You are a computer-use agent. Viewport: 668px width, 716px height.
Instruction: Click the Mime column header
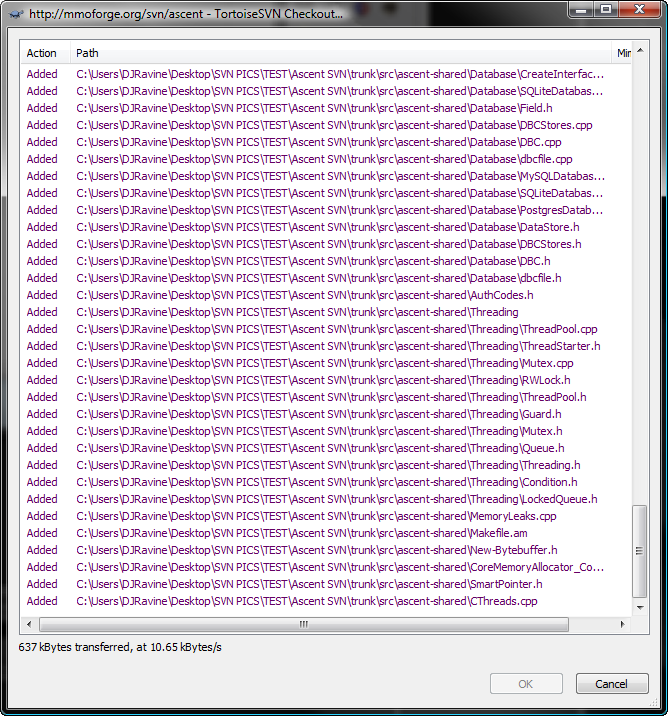[621, 53]
